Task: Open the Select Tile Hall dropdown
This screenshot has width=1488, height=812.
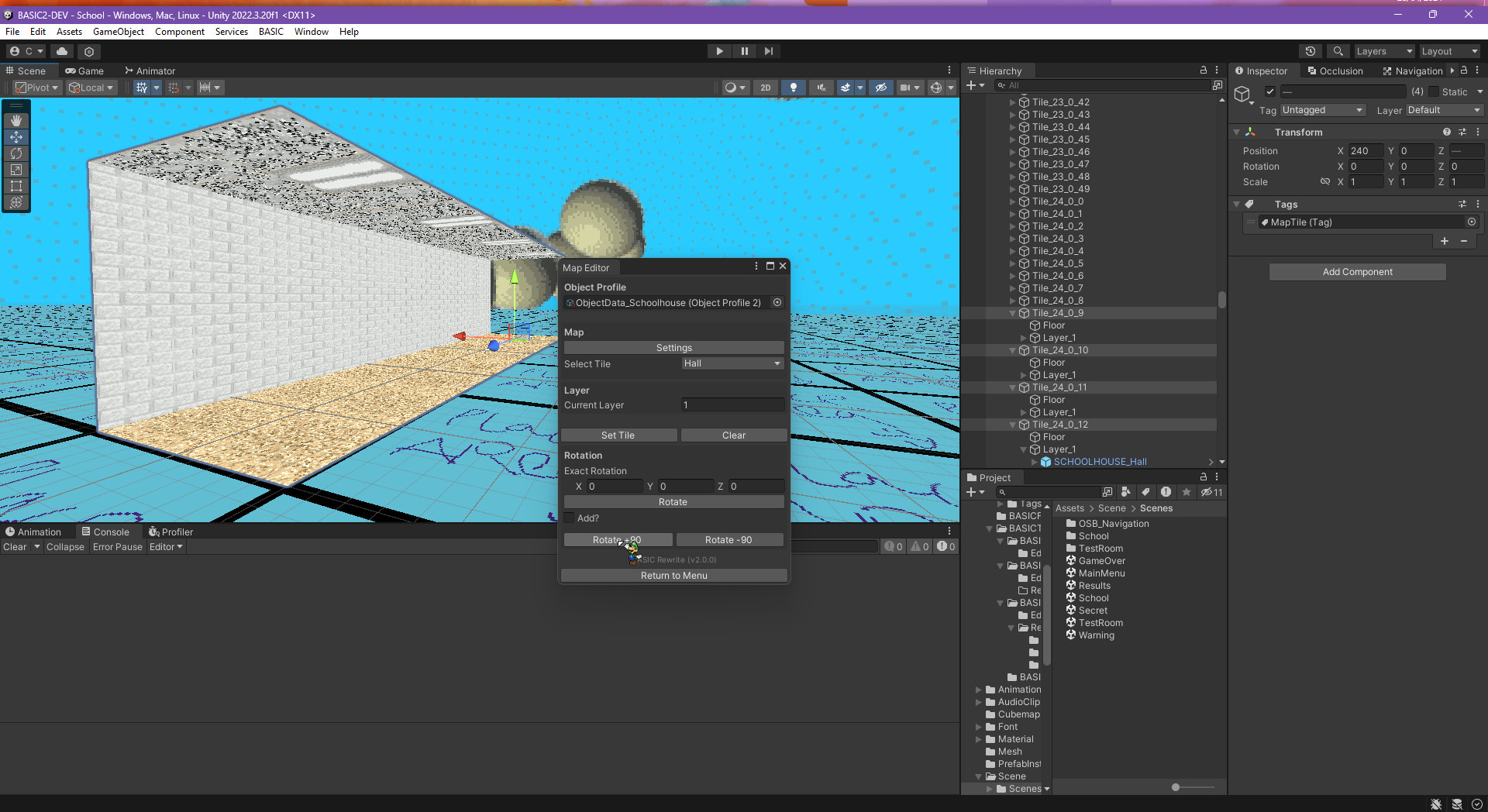Action: pos(731,363)
